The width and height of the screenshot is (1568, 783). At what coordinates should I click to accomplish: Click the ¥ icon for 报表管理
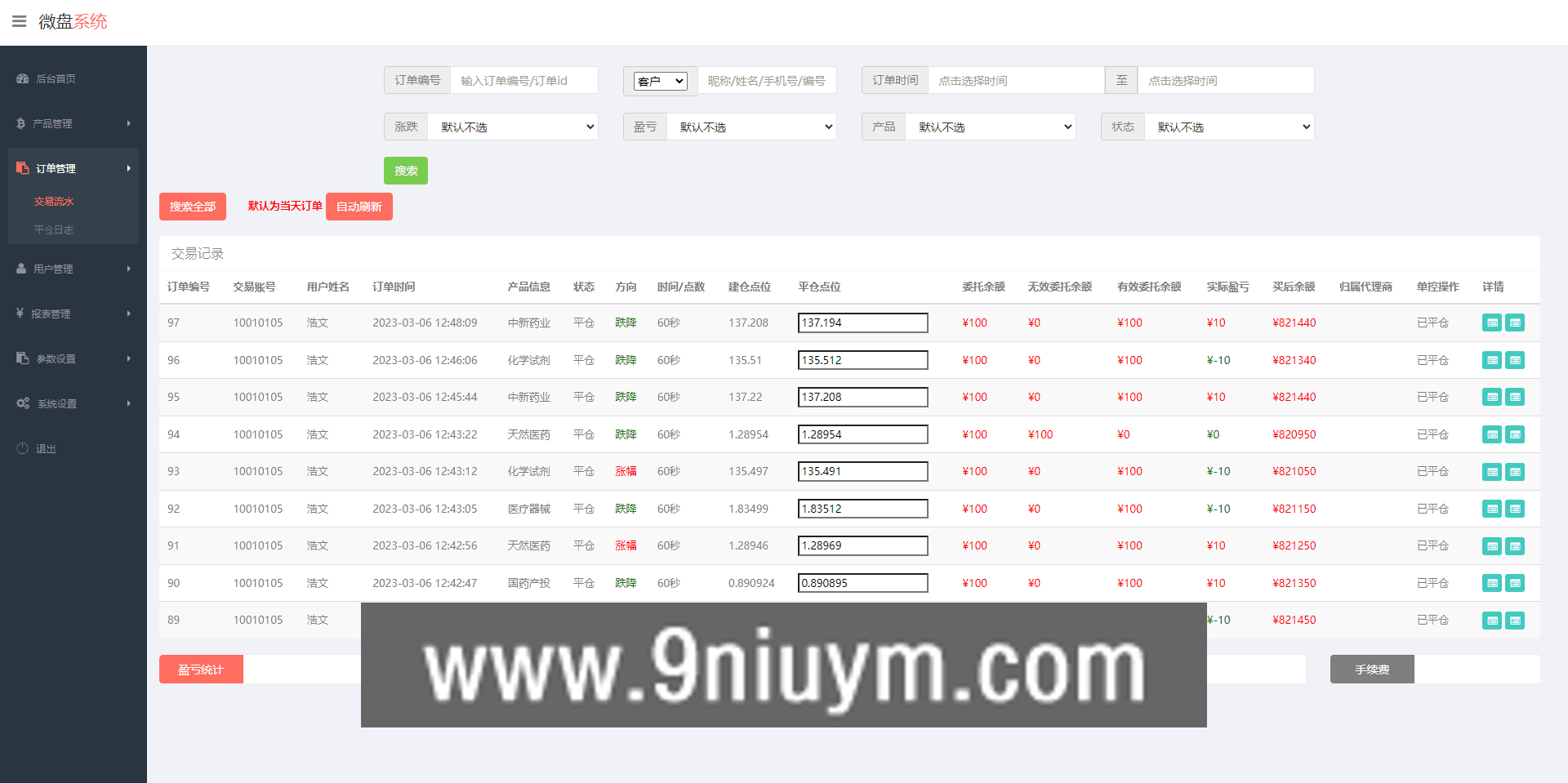coord(21,313)
